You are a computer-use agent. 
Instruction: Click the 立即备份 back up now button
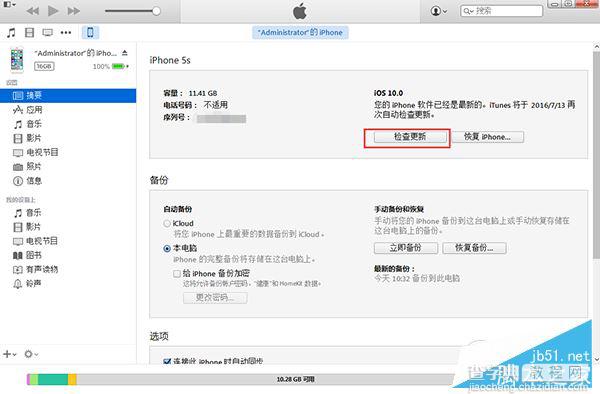point(406,248)
